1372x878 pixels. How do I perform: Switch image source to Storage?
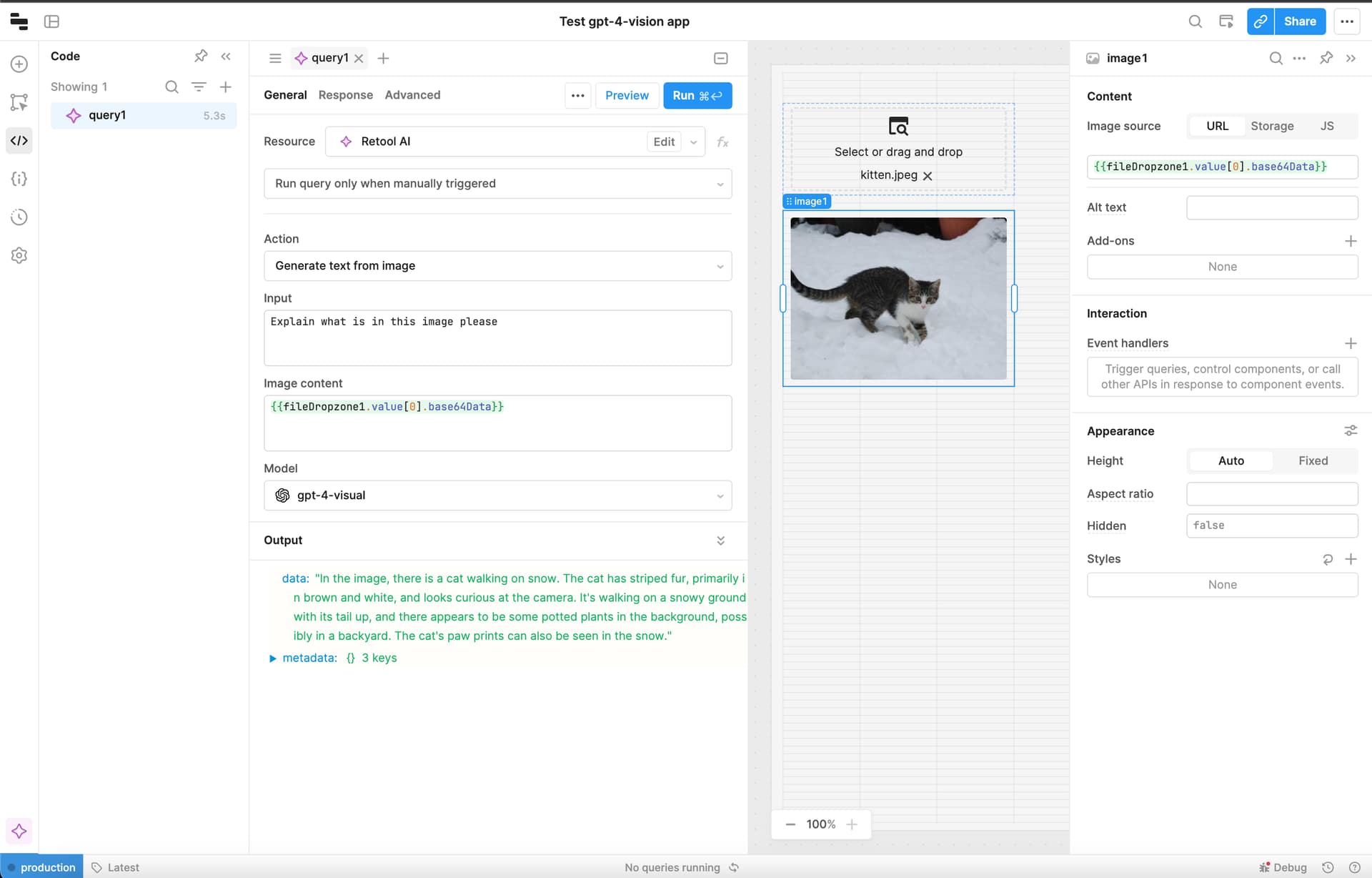click(x=1272, y=126)
